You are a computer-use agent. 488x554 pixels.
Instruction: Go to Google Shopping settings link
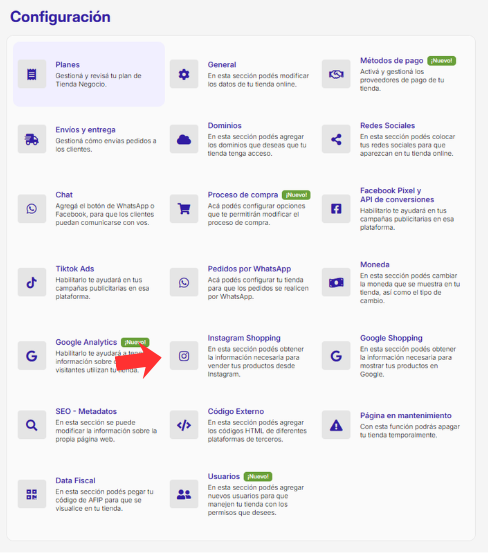coord(391,338)
